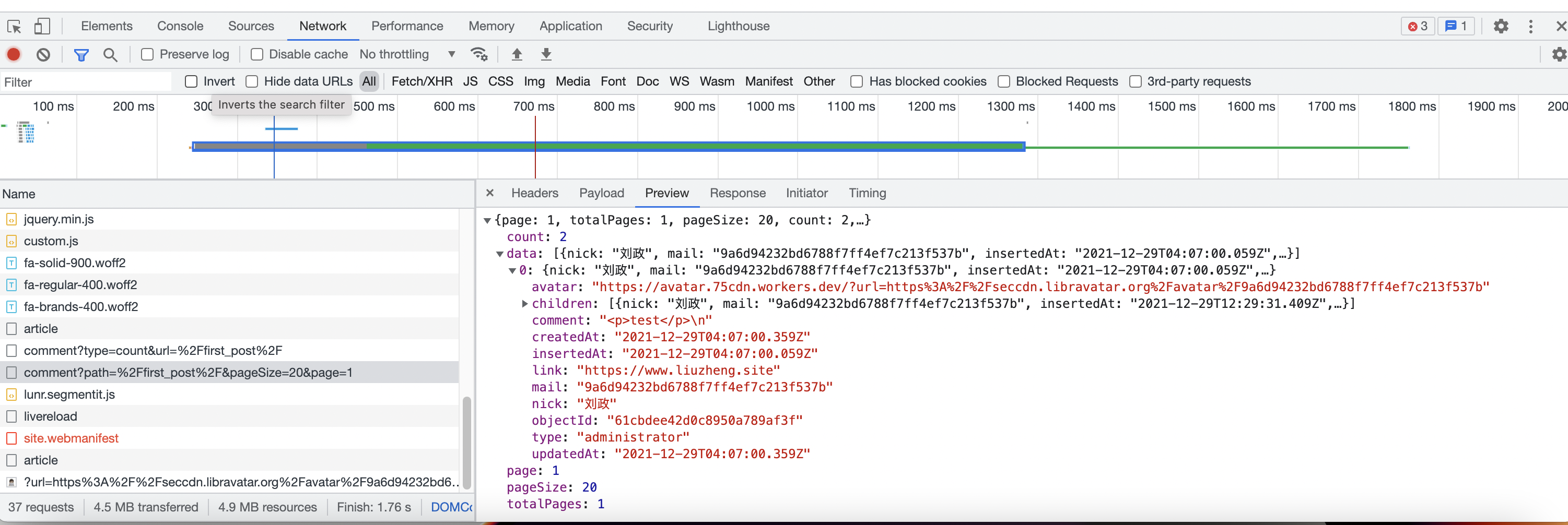This screenshot has width=1568, height=525.
Task: Check Has blocked cookies checkbox
Action: click(857, 81)
